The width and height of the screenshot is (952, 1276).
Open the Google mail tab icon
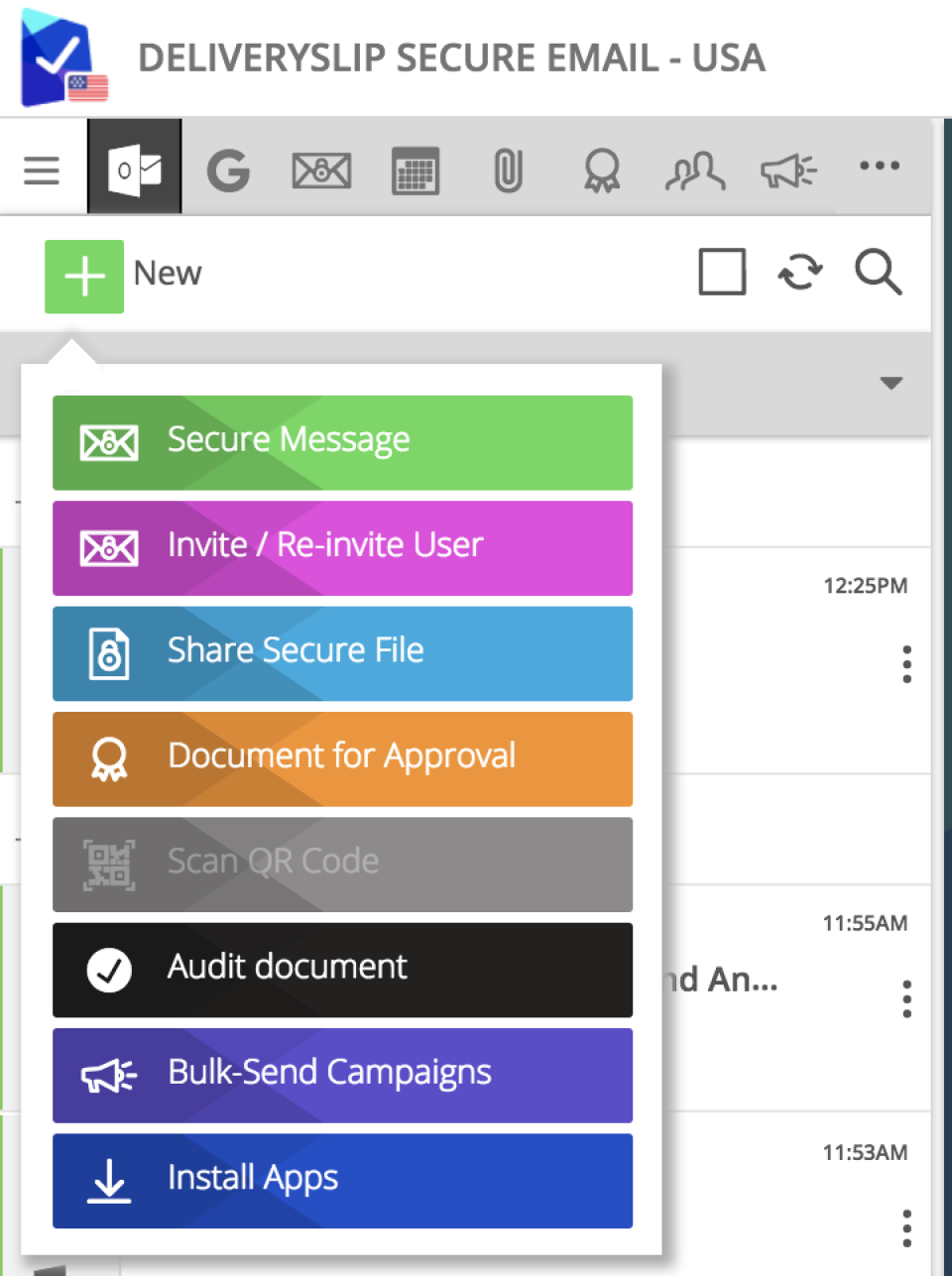228,171
